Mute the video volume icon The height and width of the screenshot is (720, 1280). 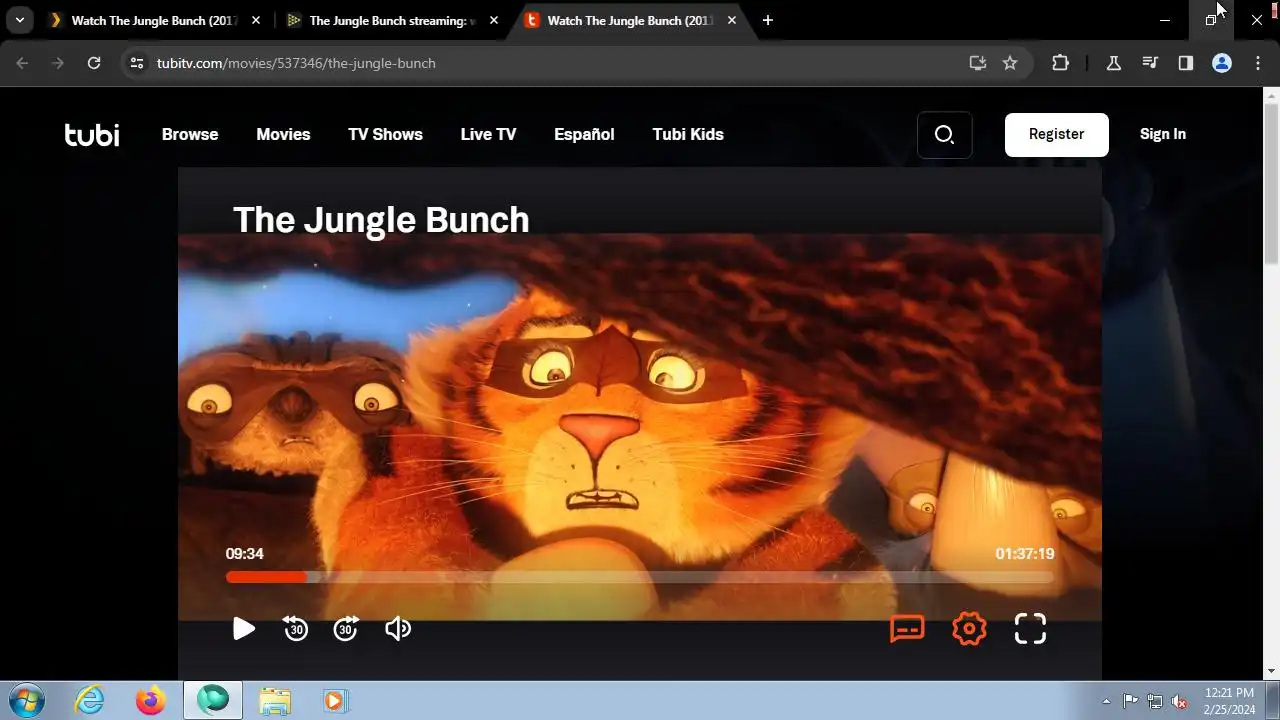(398, 628)
